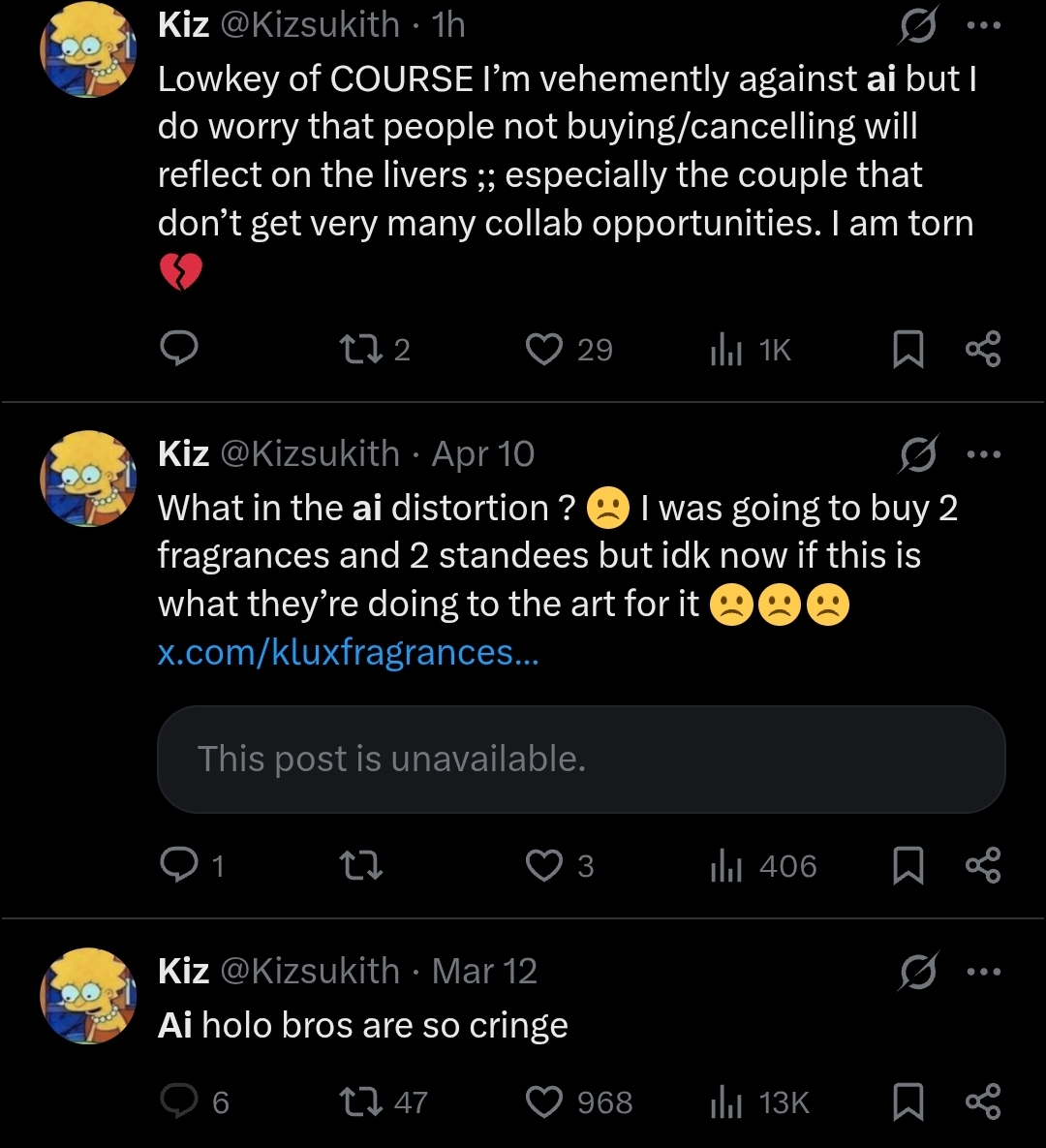This screenshot has width=1046, height=1148.
Task: Bookmark the 'Lowkey of COURSE' post
Action: coord(908,349)
